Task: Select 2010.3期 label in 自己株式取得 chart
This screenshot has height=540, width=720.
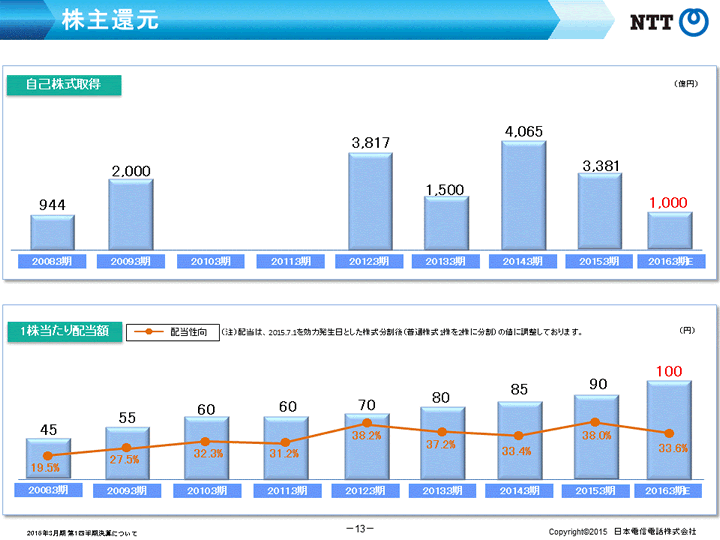Action: click(211, 261)
